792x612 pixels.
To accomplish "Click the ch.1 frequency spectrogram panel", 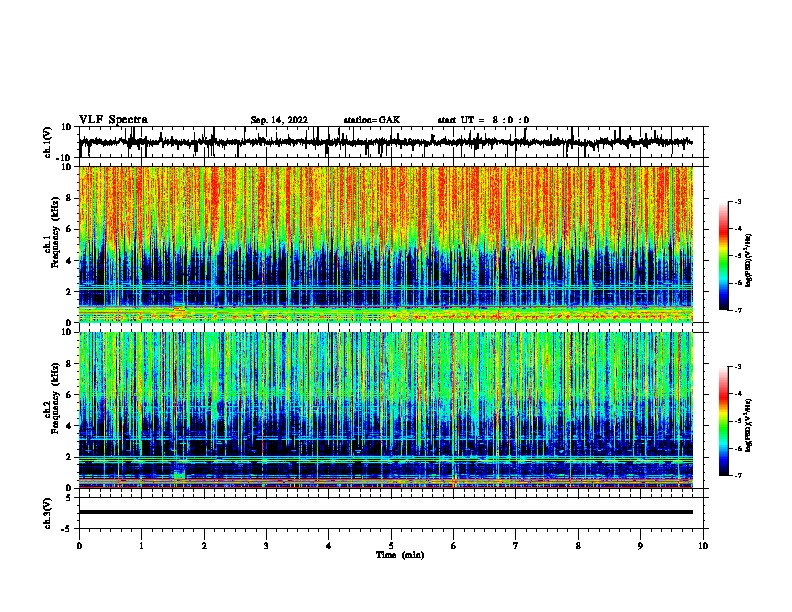I will [x=386, y=244].
